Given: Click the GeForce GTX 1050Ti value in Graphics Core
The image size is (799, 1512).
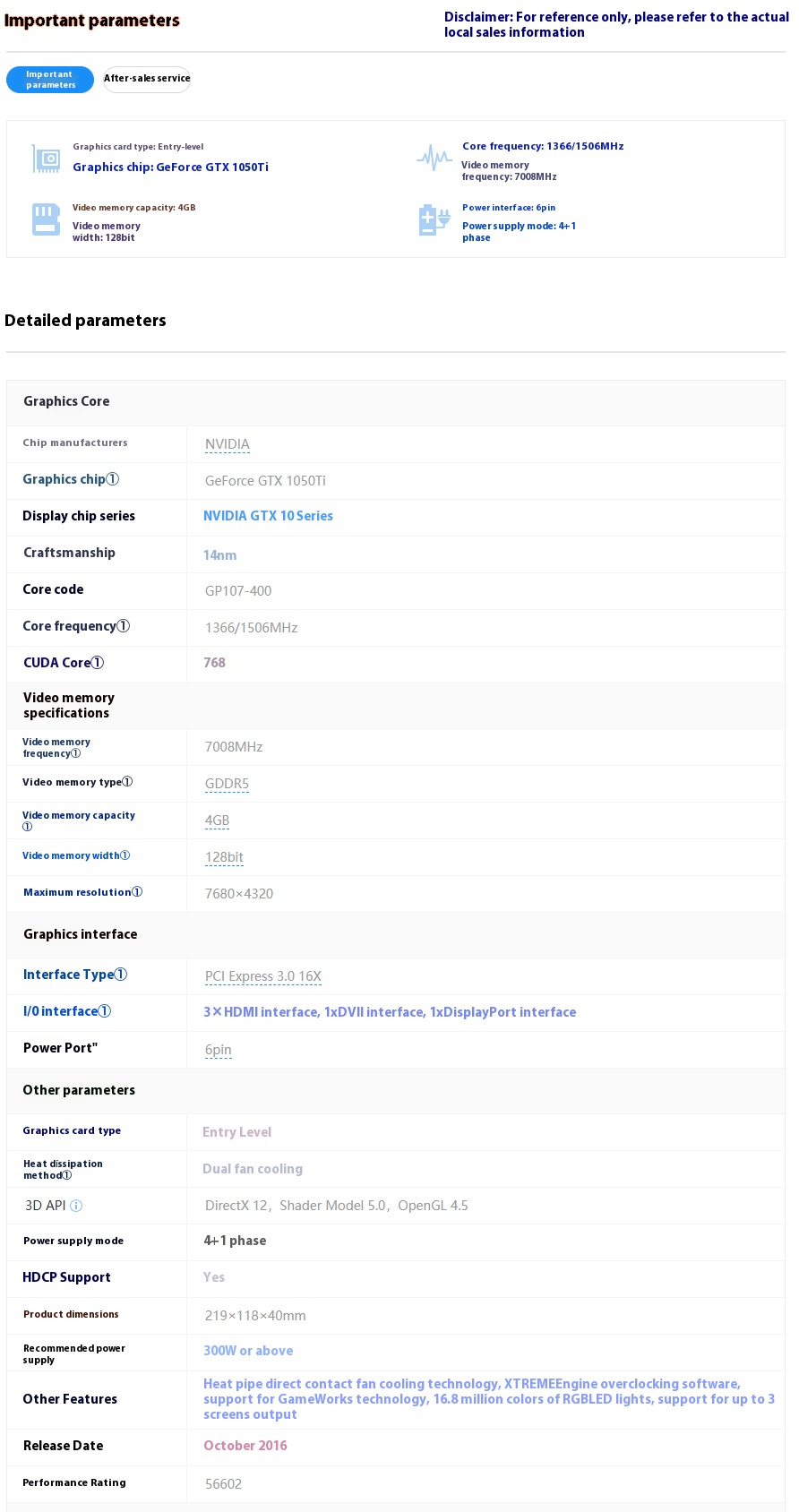Looking at the screenshot, I should coord(265,481).
